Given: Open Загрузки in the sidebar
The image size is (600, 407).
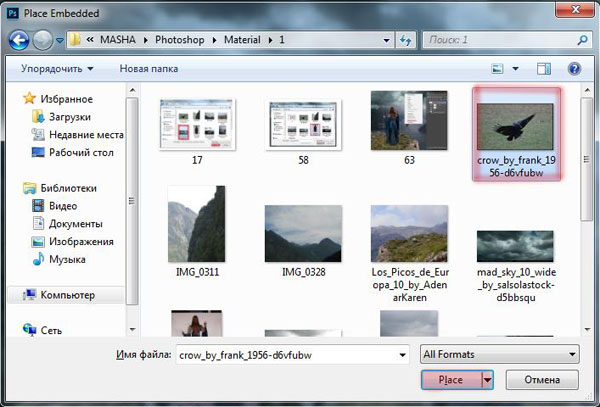Looking at the screenshot, I should tap(70, 117).
